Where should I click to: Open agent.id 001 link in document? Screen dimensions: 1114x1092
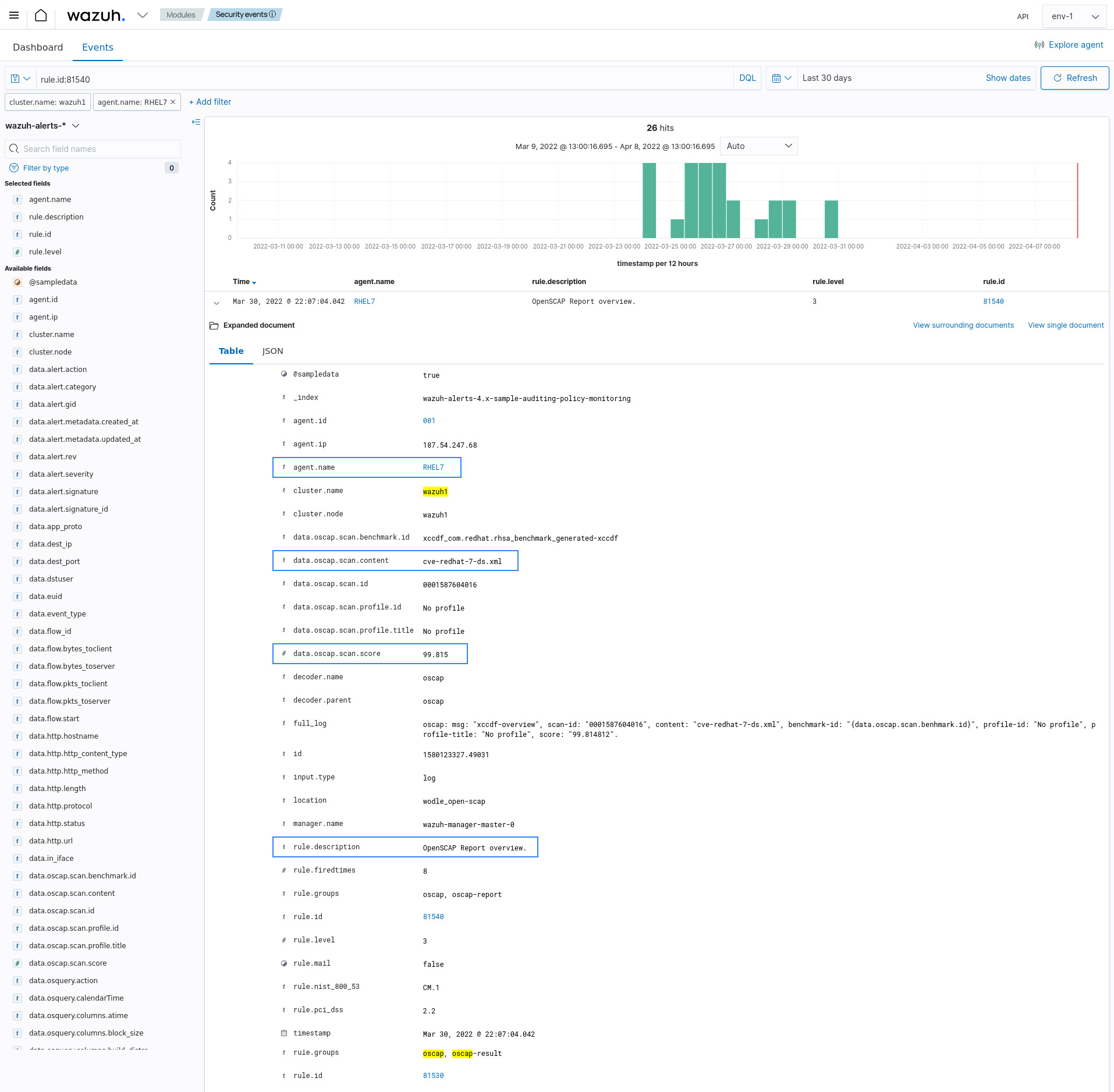click(429, 421)
